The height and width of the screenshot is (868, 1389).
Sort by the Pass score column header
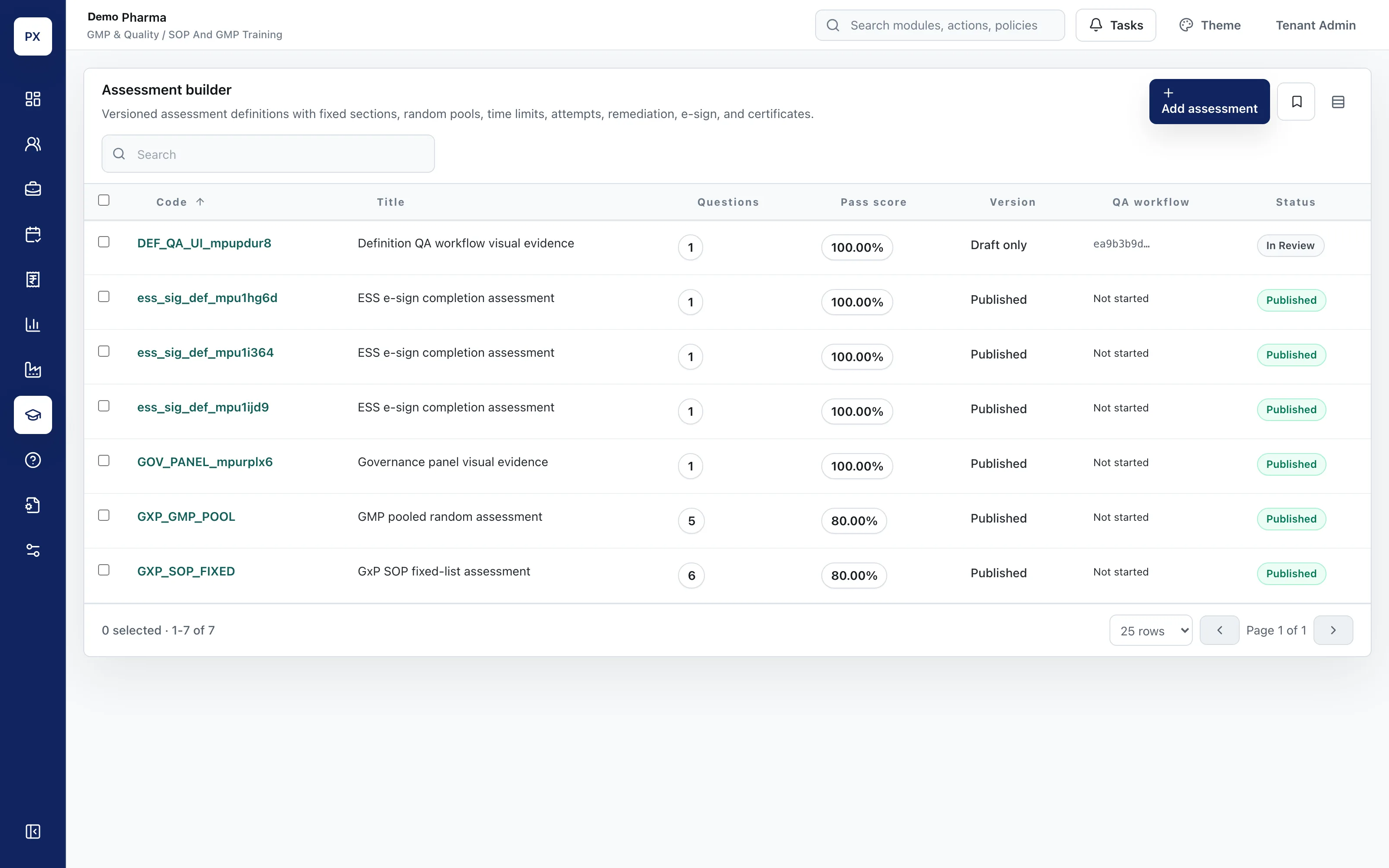click(x=874, y=202)
